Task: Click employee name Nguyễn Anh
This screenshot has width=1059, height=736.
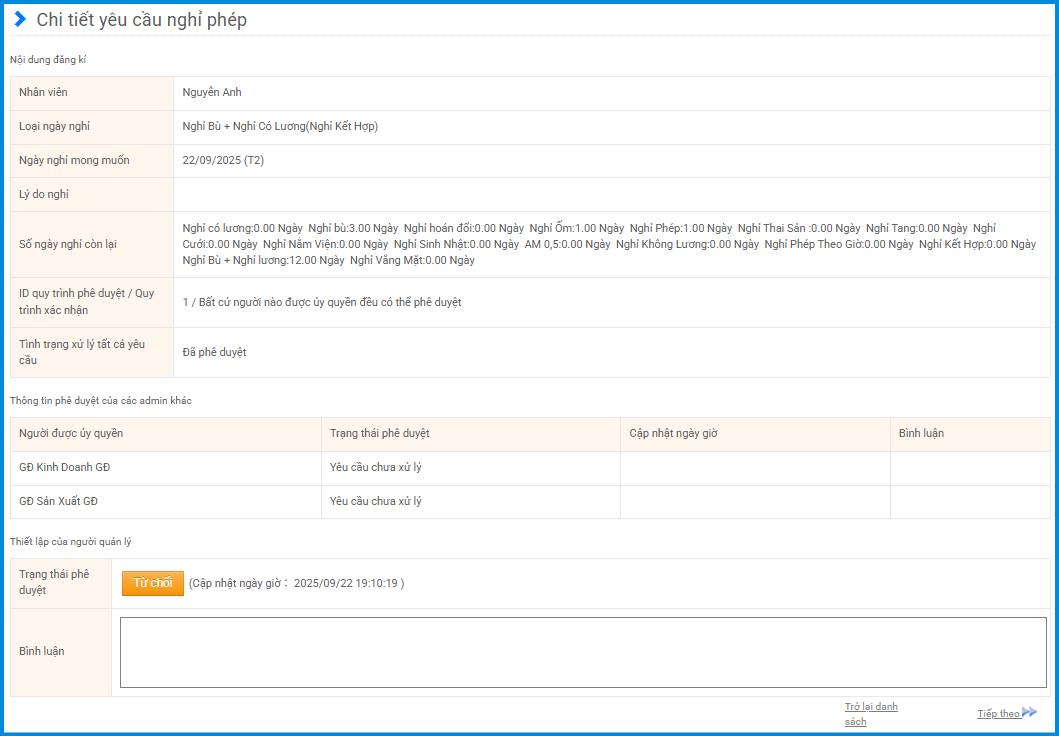Action: [x=212, y=93]
